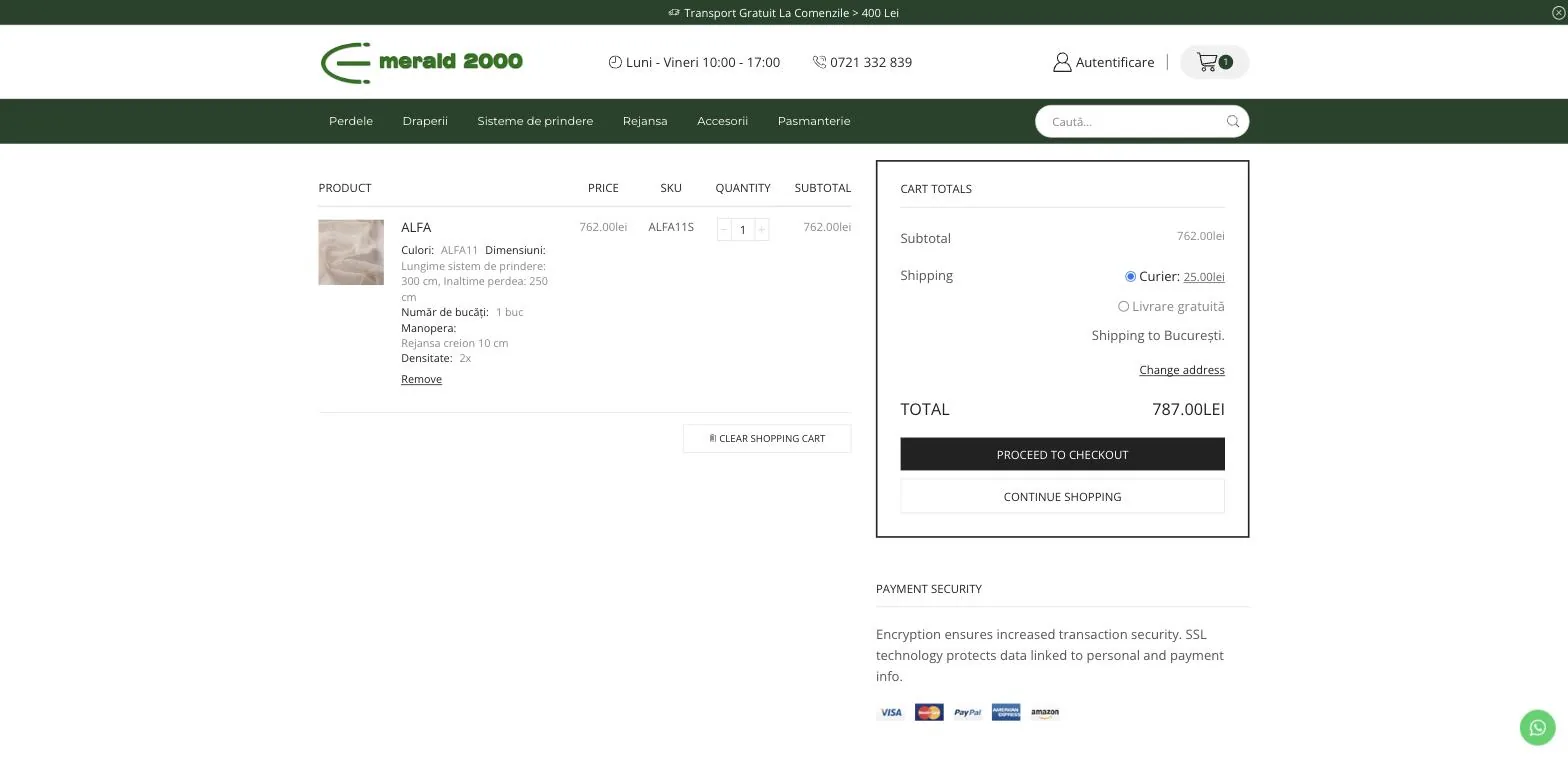This screenshot has height=782, width=1568.
Task: Click the SKU value ALFA11S
Action: (x=671, y=227)
